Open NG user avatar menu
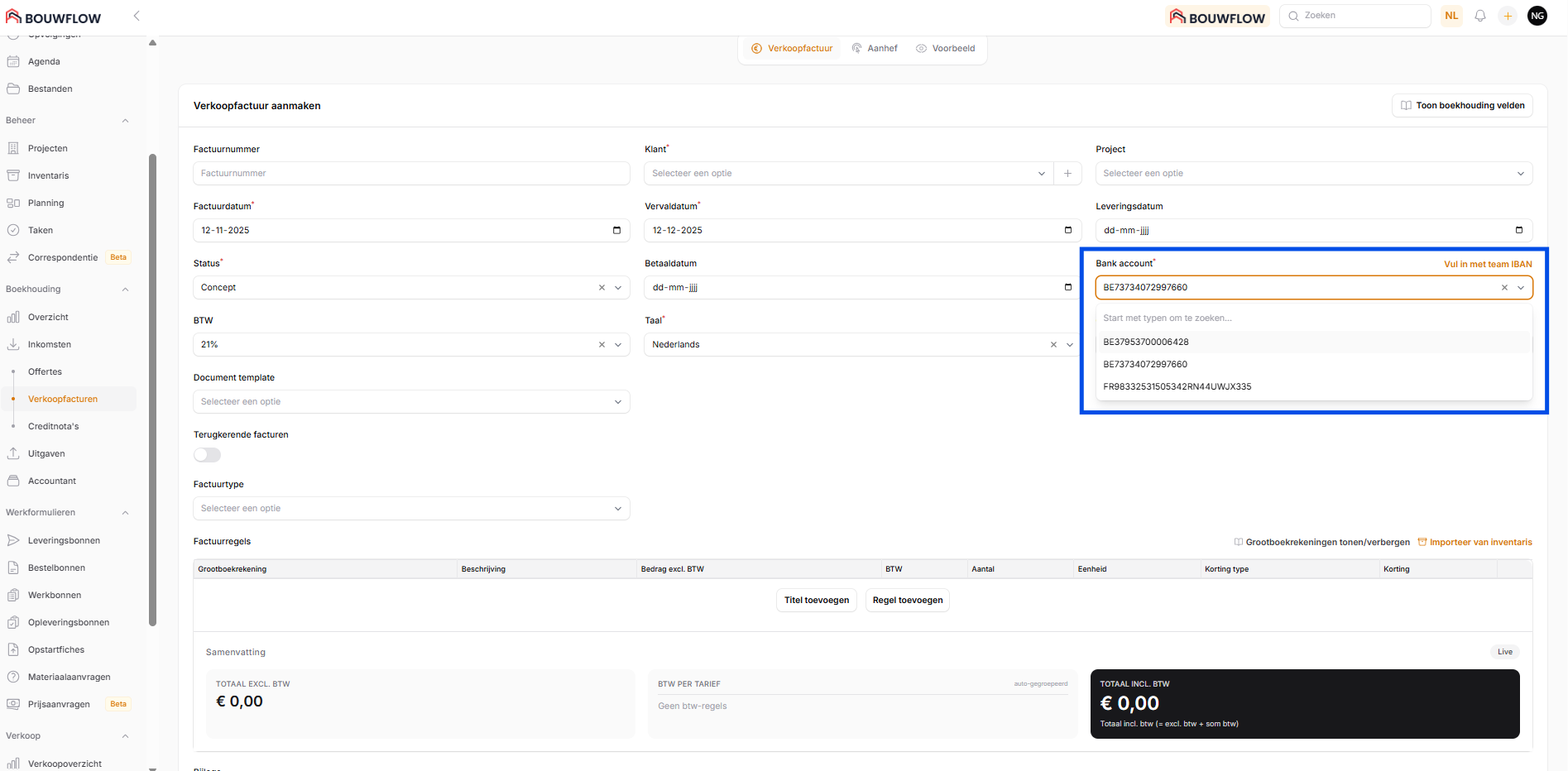 click(1537, 16)
